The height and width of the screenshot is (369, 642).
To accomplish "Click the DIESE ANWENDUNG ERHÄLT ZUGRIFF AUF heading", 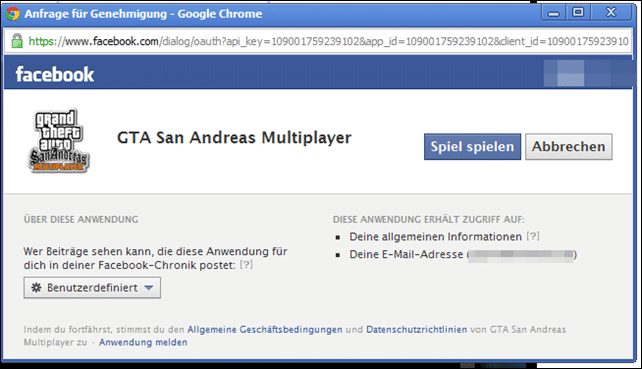I will pyautogui.click(x=429, y=220).
